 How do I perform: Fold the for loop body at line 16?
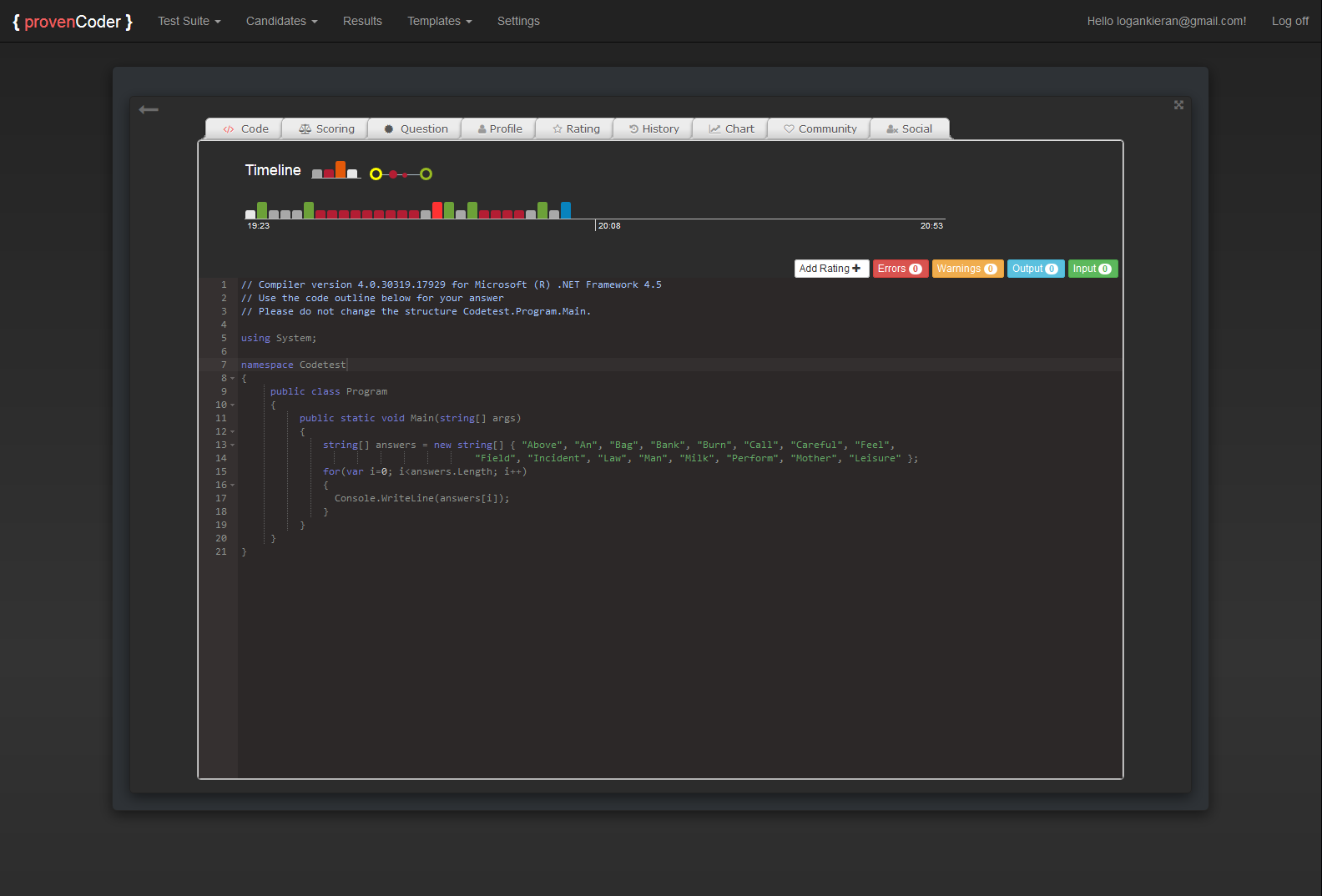point(233,485)
